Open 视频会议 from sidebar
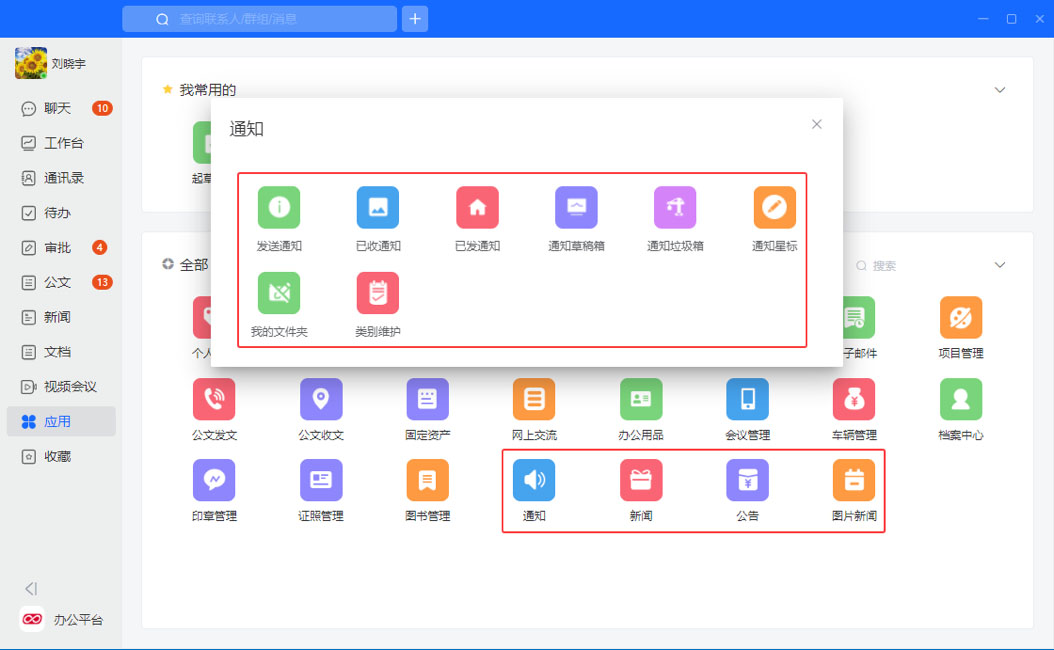Image resolution: width=1054 pixels, height=650 pixels. [x=69, y=387]
